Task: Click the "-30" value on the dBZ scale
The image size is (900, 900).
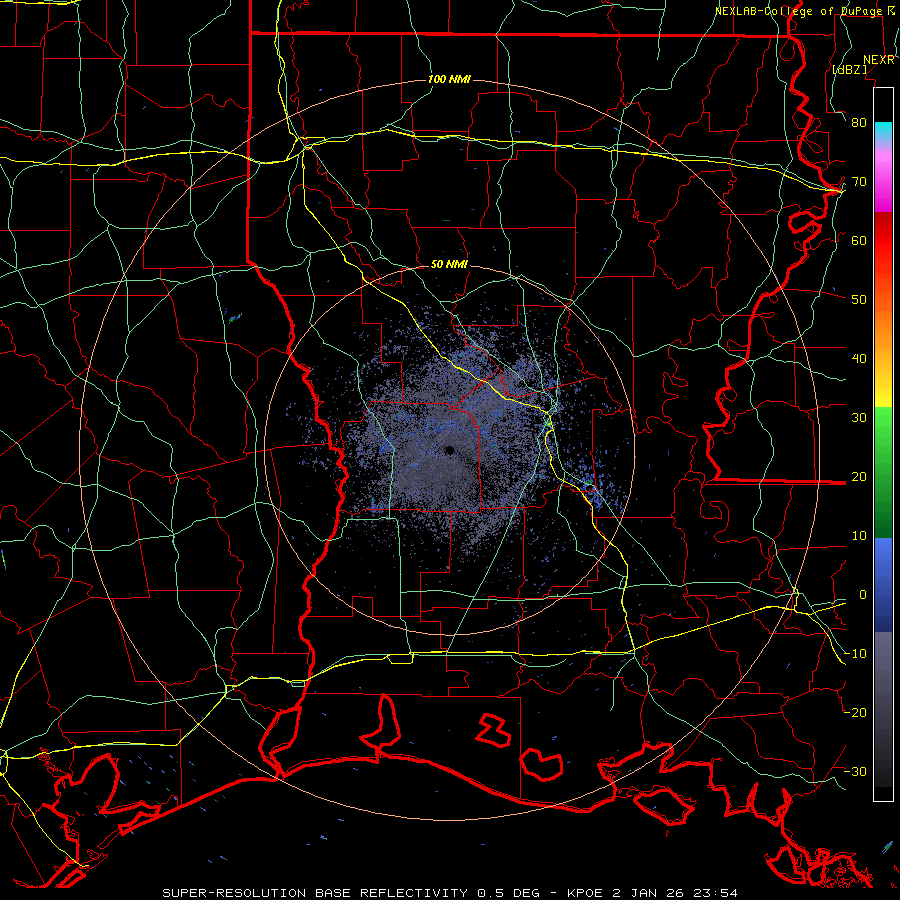Action: tap(855, 772)
